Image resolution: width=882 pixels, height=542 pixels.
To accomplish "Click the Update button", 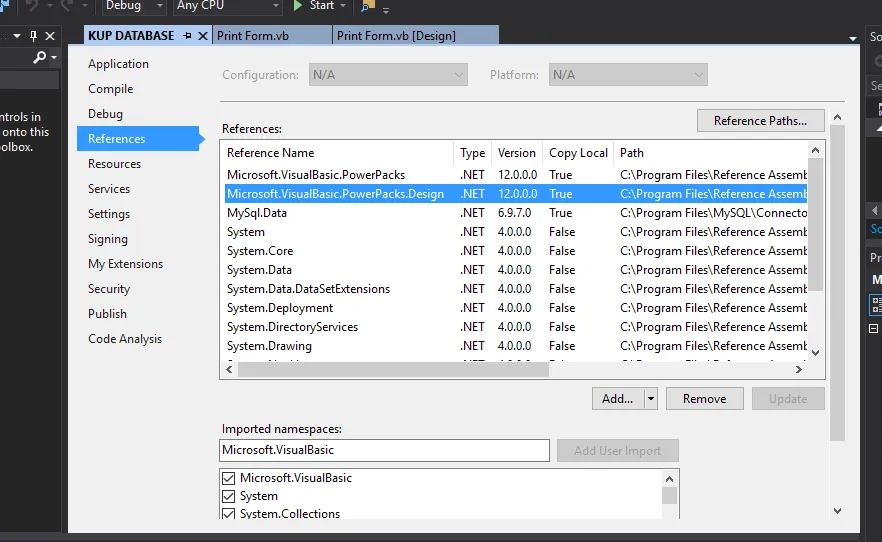I will pyautogui.click(x=788, y=399).
